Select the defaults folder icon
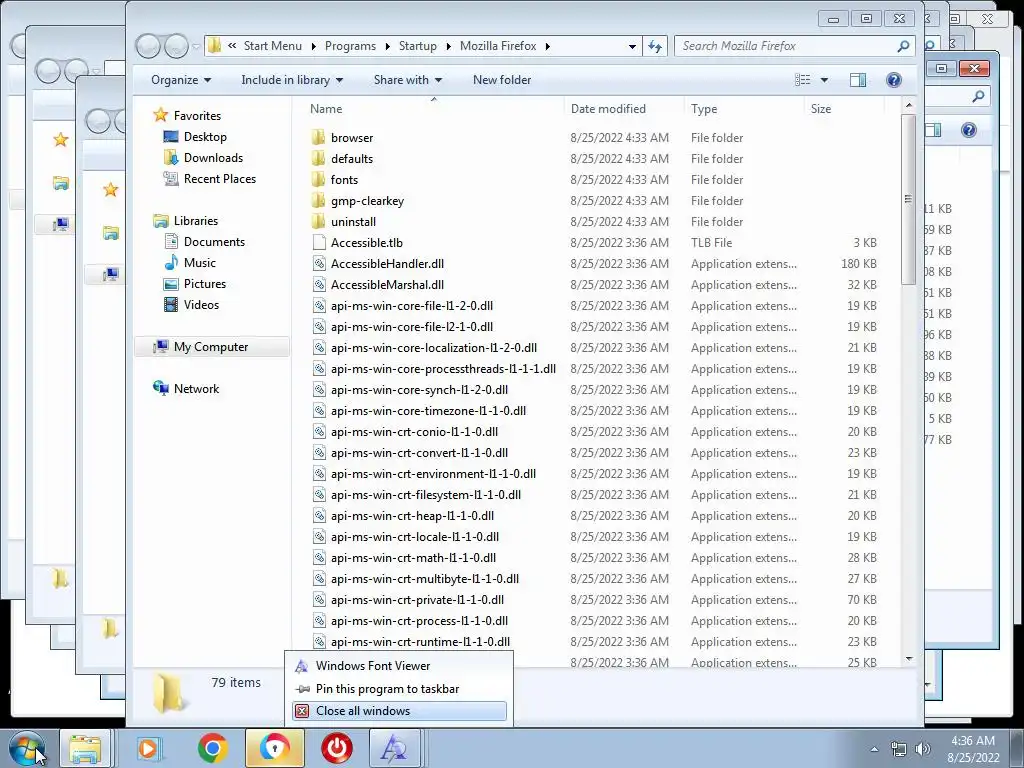 pyautogui.click(x=319, y=159)
